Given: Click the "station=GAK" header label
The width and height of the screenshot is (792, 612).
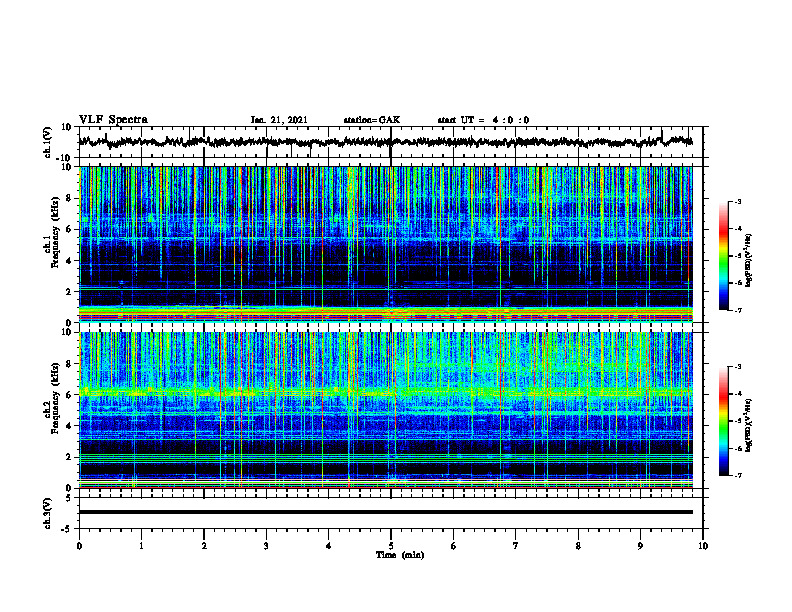Looking at the screenshot, I should click(372, 120).
